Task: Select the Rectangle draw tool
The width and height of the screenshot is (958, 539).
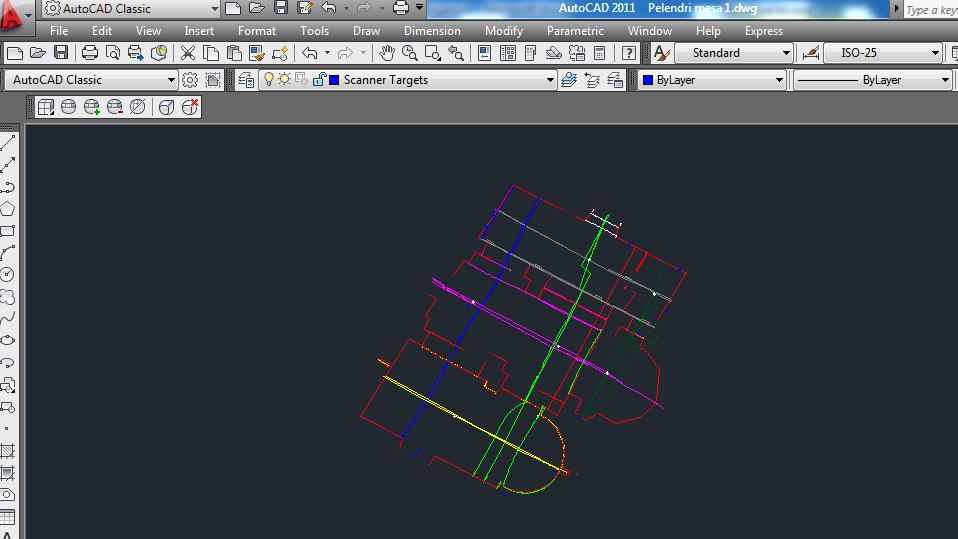Action: (x=7, y=231)
